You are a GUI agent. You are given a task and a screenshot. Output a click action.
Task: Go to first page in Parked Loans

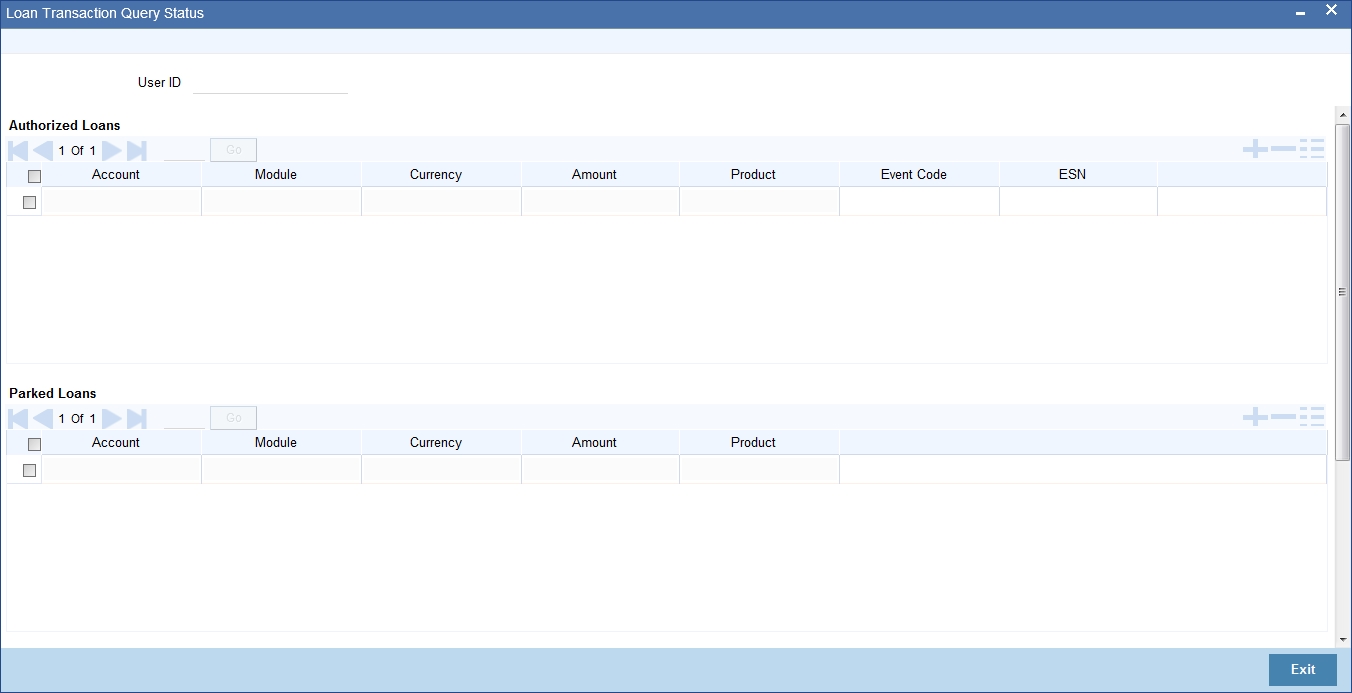point(18,419)
